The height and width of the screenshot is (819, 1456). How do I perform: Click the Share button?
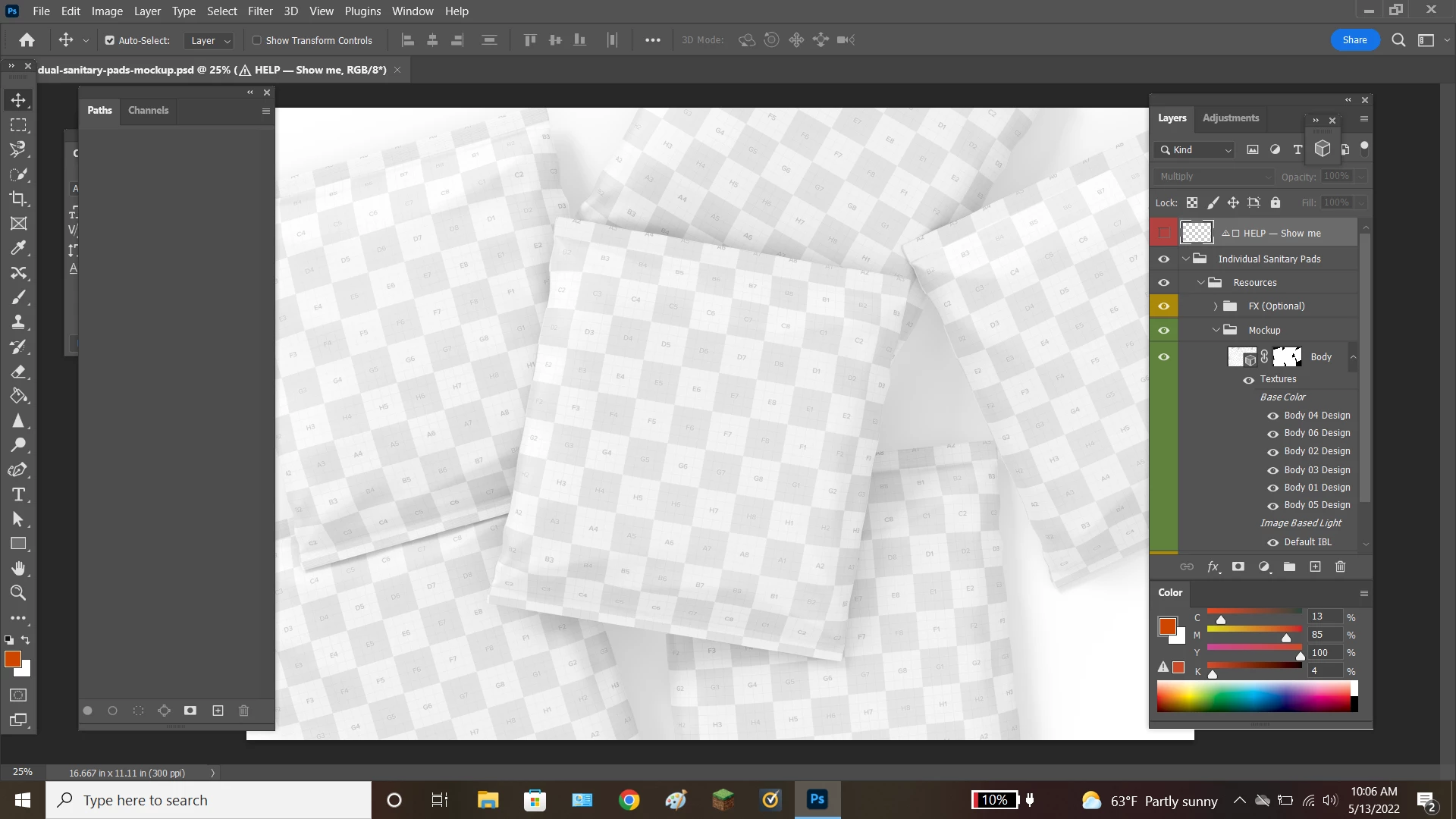(1354, 40)
